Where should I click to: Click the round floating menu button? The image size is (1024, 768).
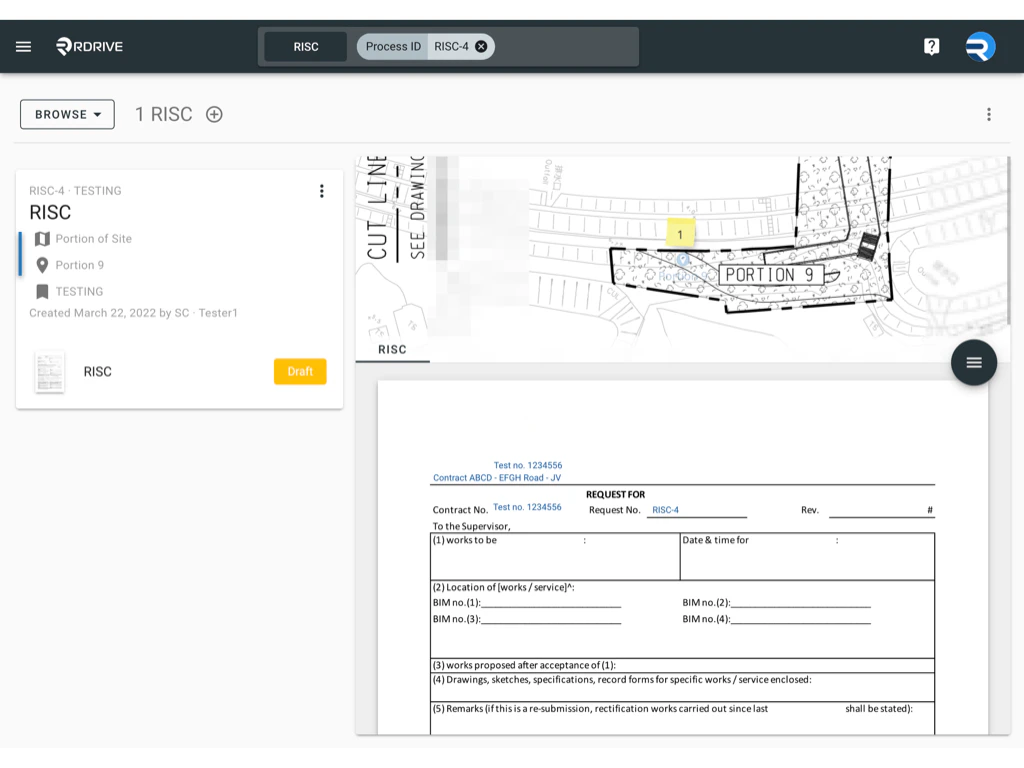click(x=974, y=362)
